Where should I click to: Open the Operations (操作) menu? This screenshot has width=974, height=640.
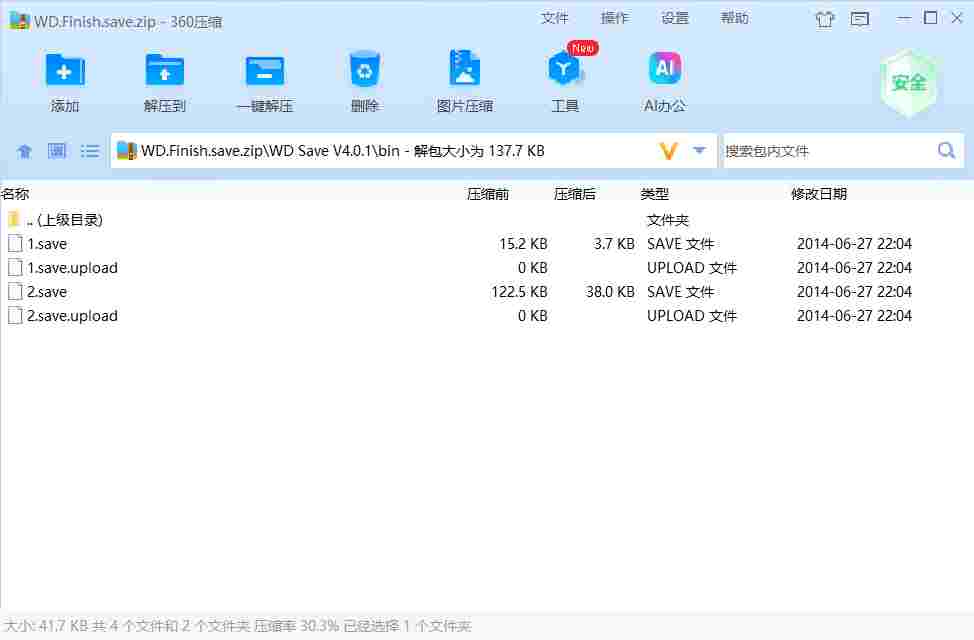[x=615, y=18]
